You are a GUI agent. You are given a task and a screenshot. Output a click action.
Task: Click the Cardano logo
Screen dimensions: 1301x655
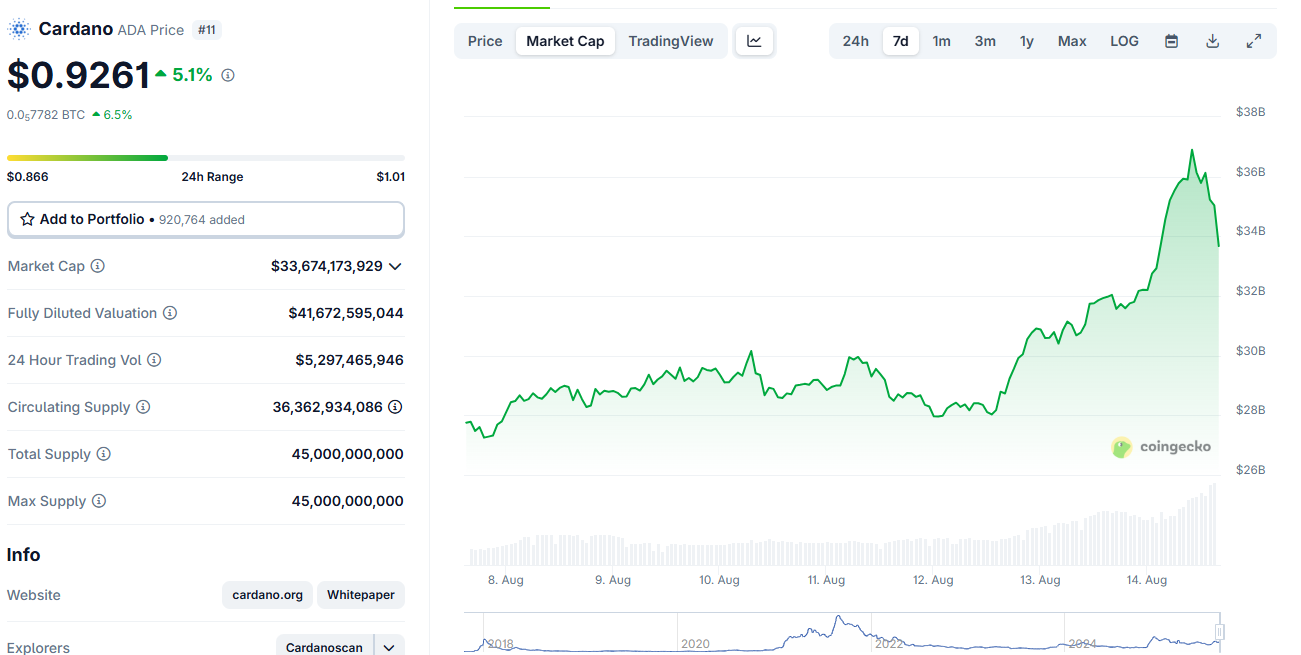point(18,28)
